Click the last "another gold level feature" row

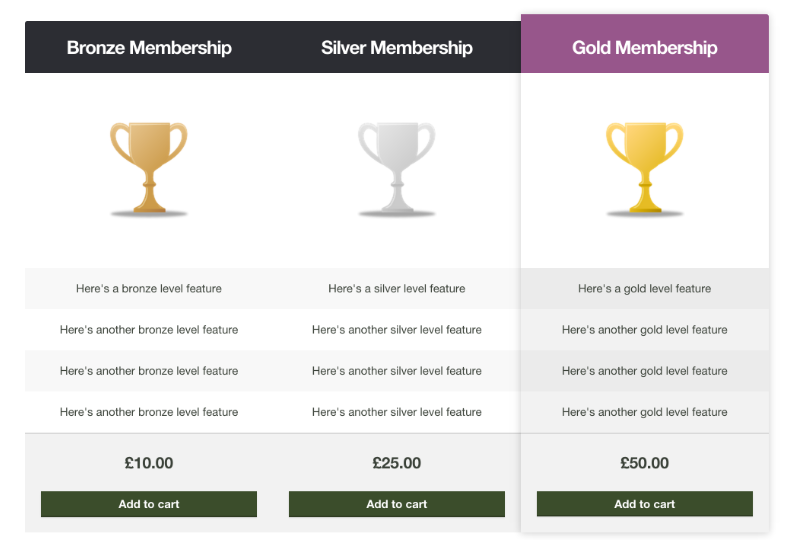point(645,412)
